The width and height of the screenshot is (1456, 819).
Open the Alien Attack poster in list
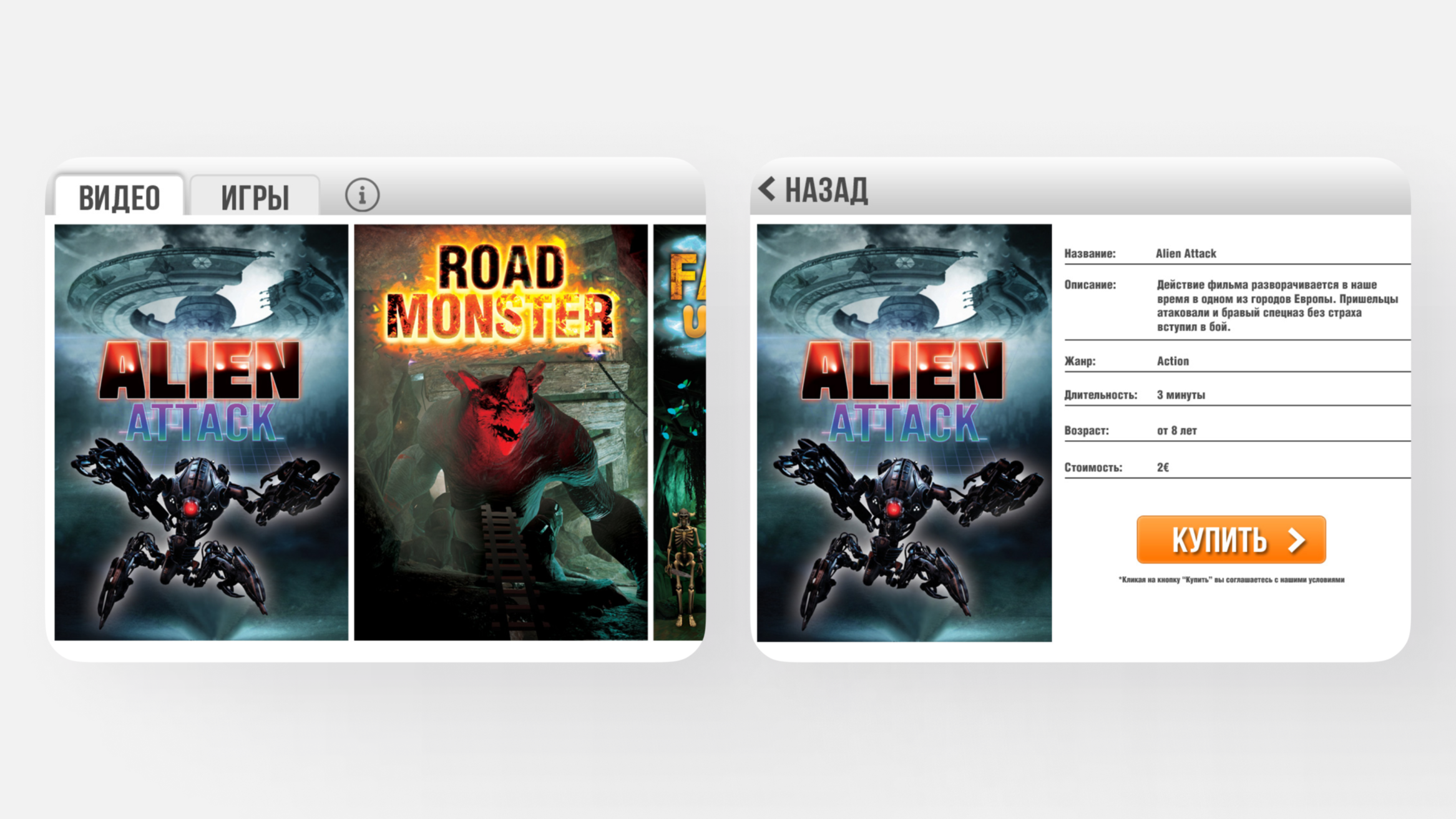(x=201, y=432)
